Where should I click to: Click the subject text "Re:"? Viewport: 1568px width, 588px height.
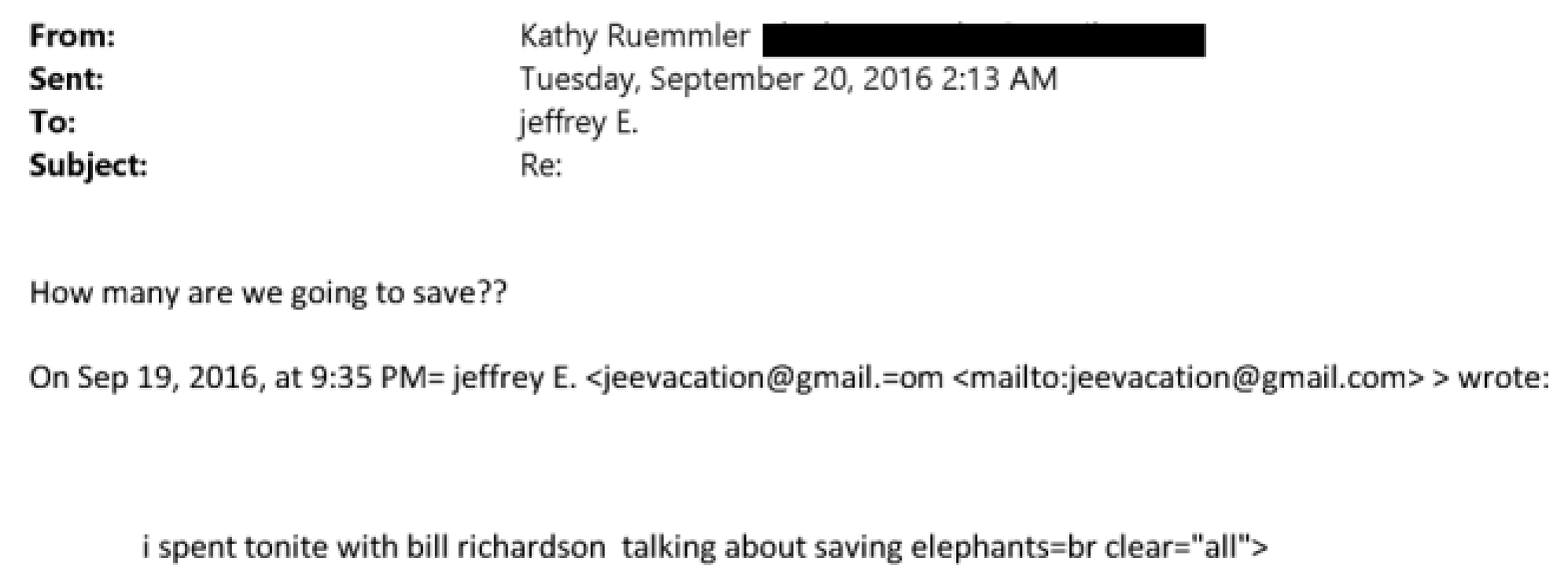540,165
